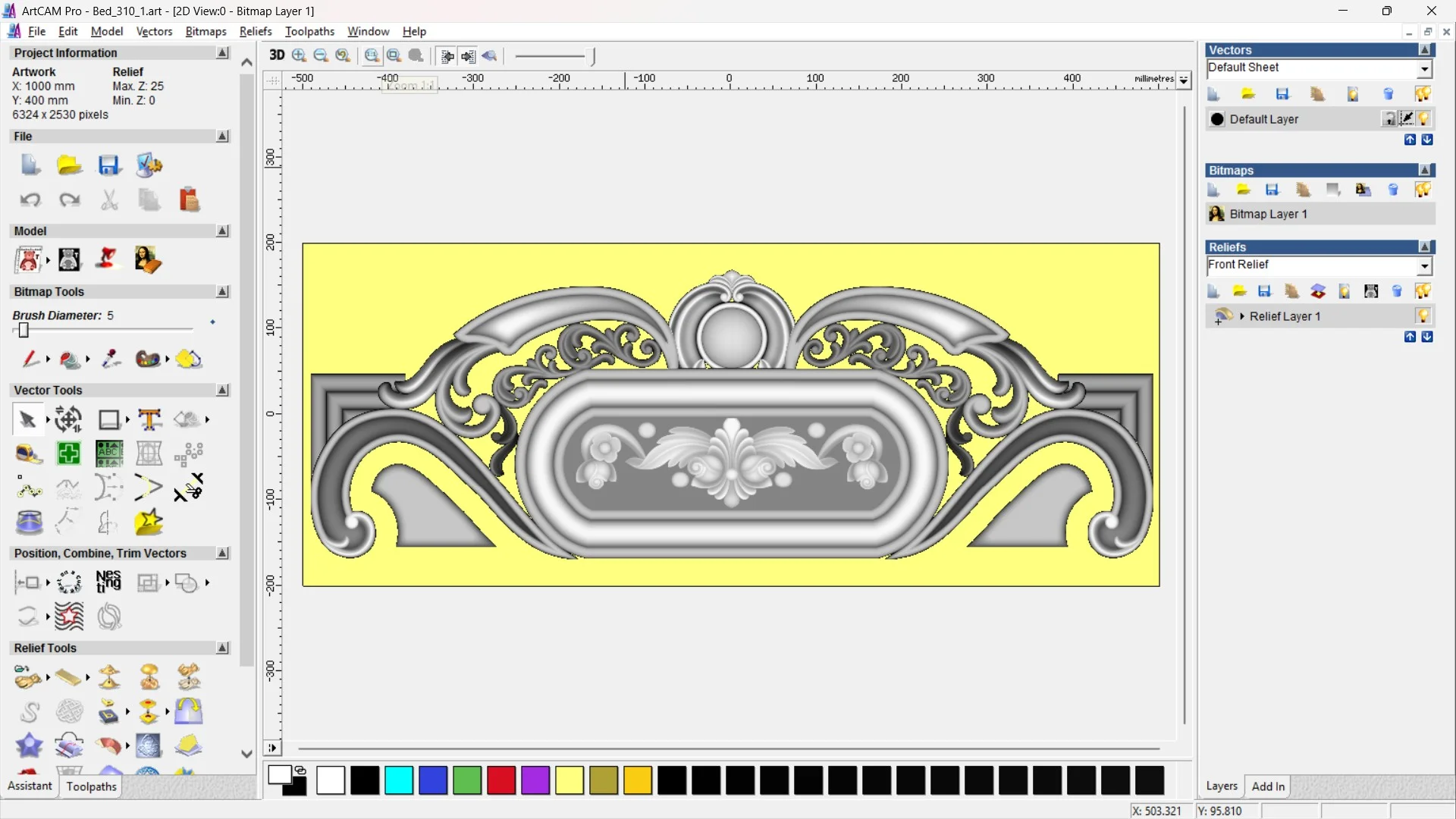Collapse the Vector Tools section
This screenshot has width=1456, height=819.
(x=222, y=390)
